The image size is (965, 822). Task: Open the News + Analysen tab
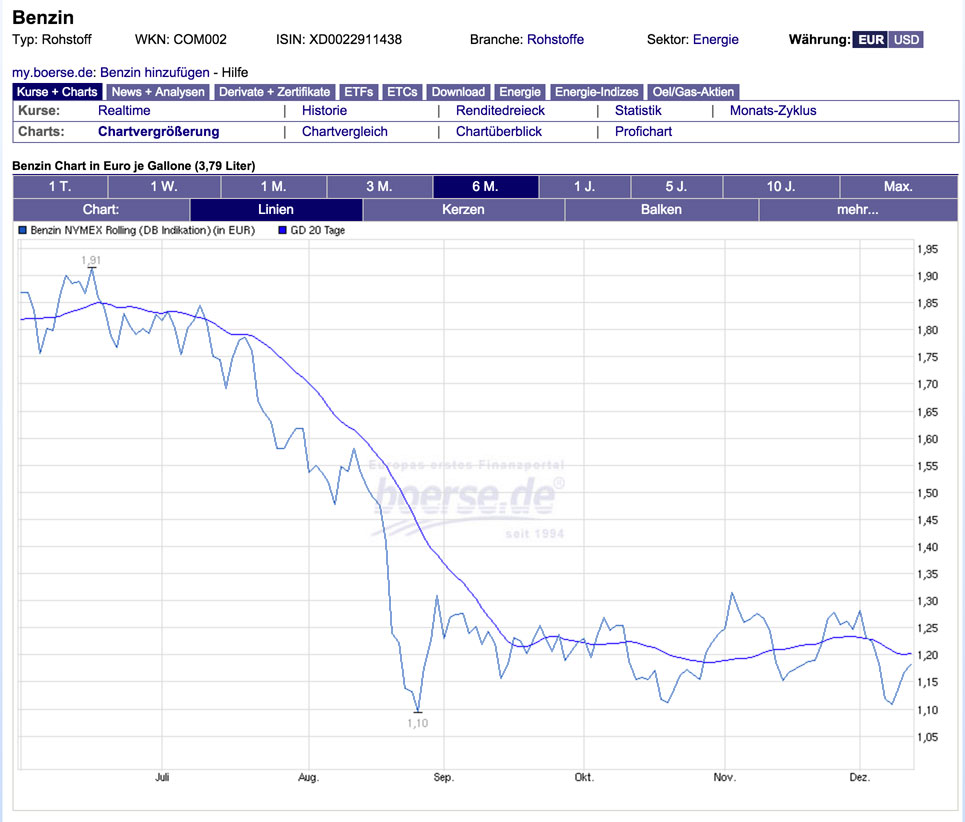158,92
